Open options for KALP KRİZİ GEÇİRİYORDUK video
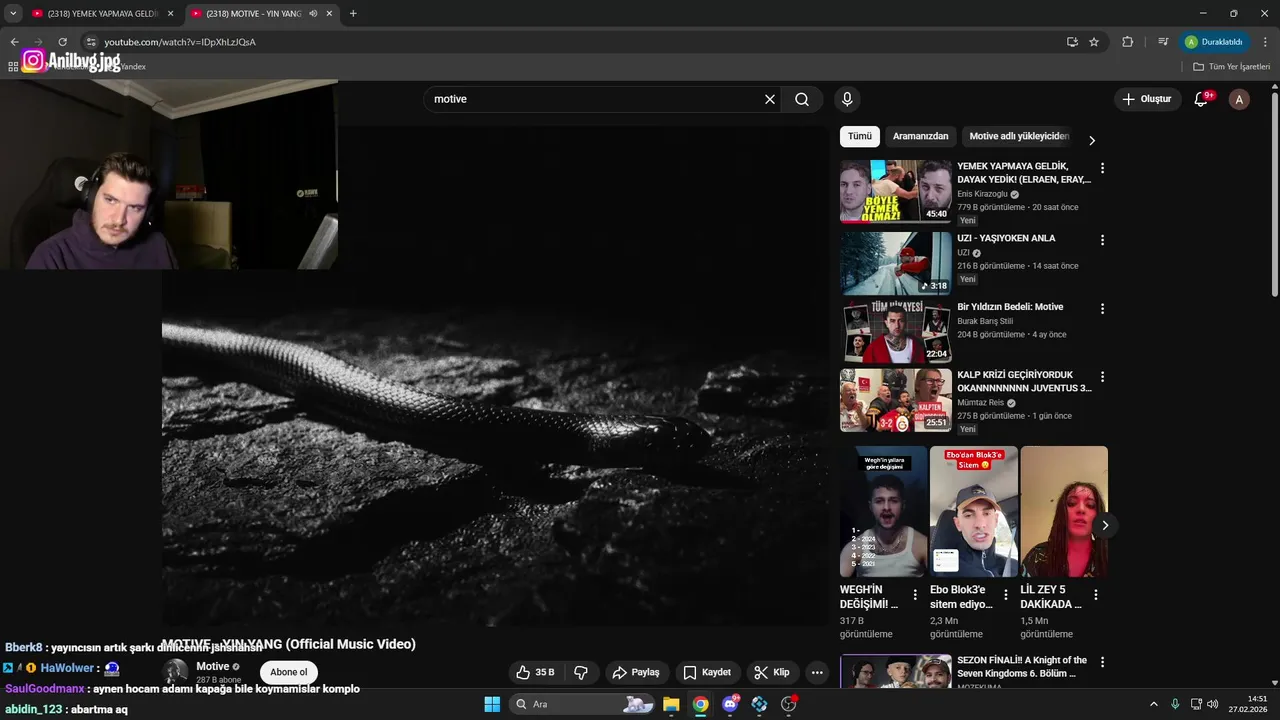The image size is (1280, 720). coord(1102,377)
